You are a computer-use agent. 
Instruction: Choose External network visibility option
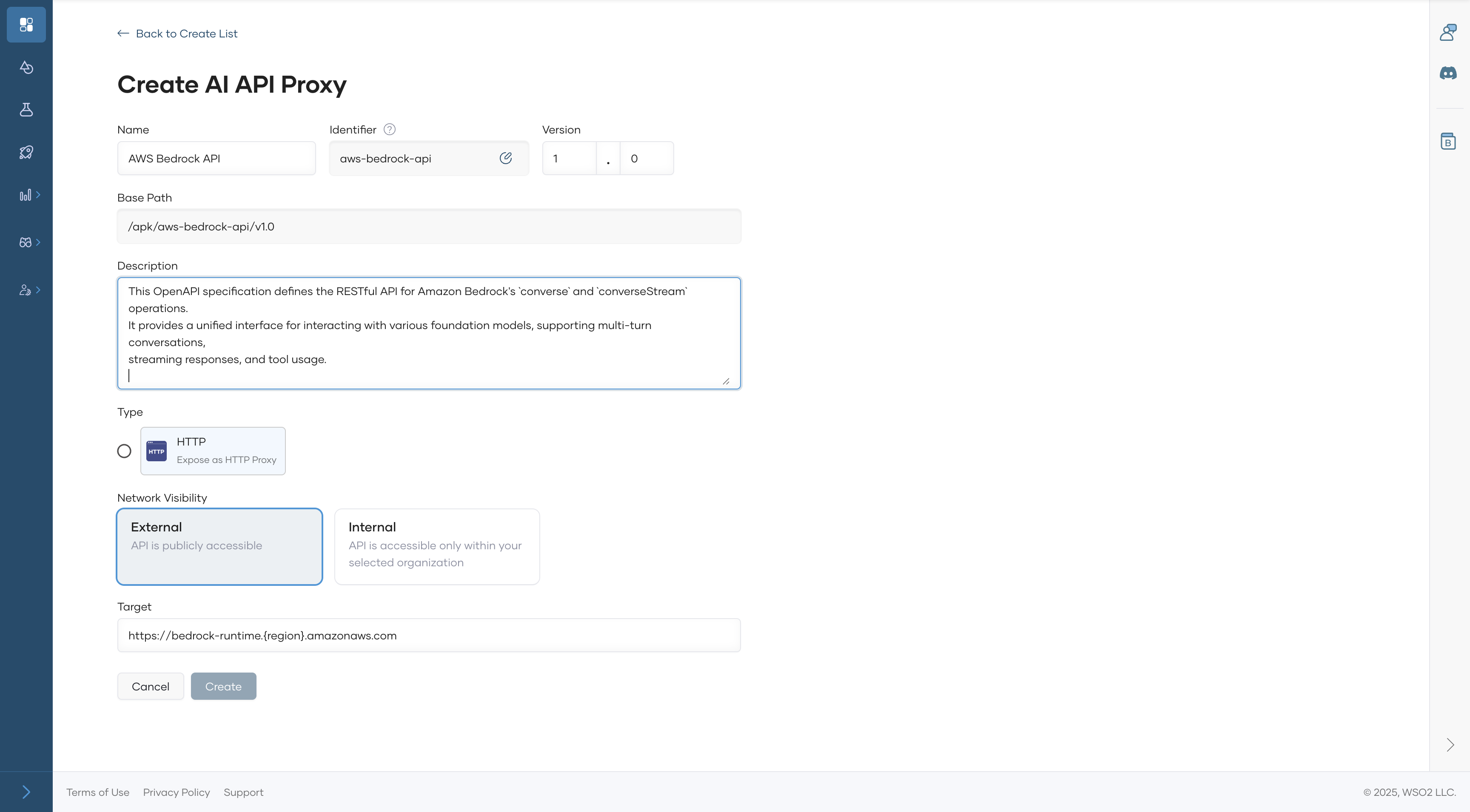click(220, 546)
